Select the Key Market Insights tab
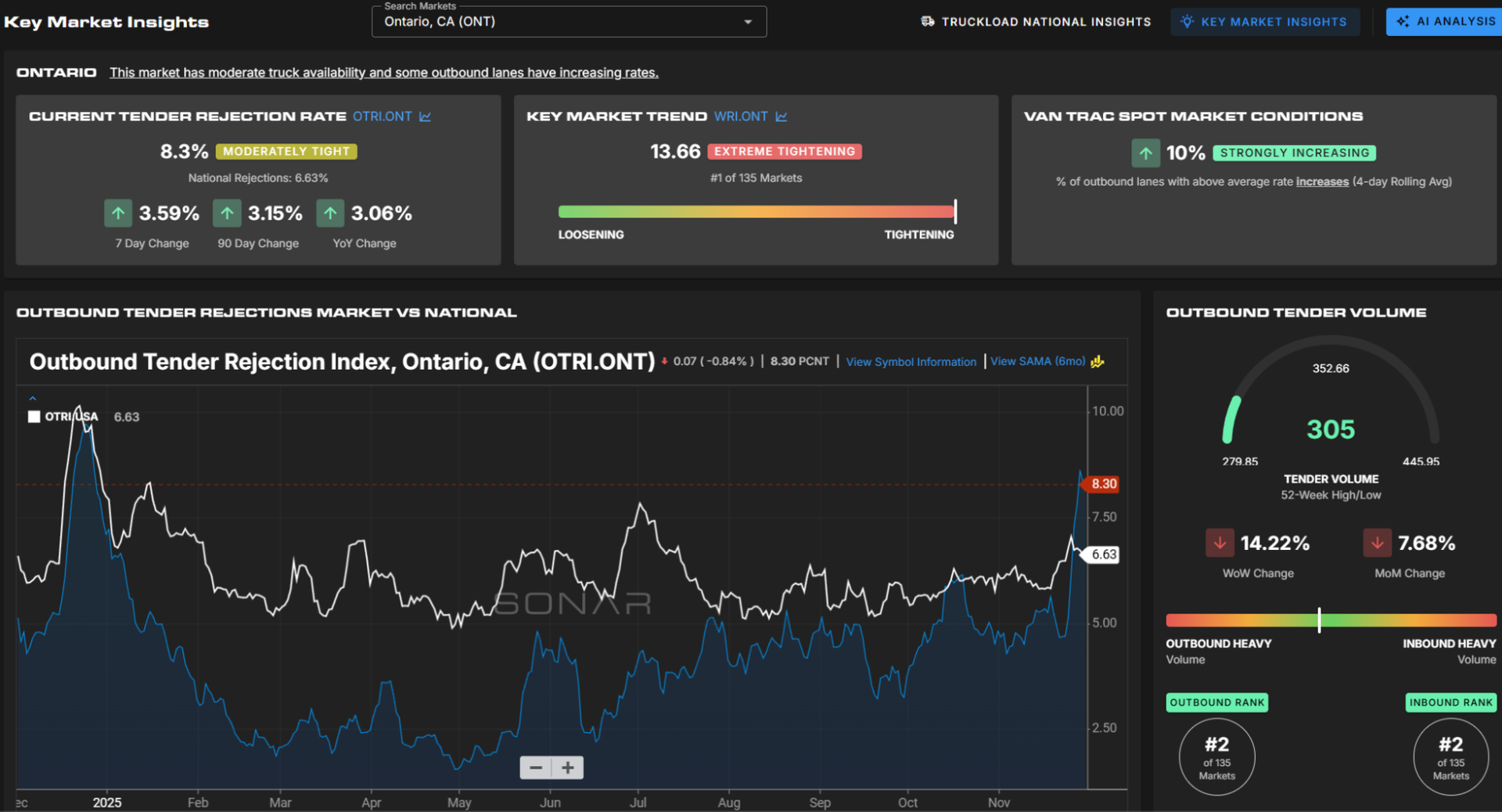The width and height of the screenshot is (1502, 812). [1265, 22]
